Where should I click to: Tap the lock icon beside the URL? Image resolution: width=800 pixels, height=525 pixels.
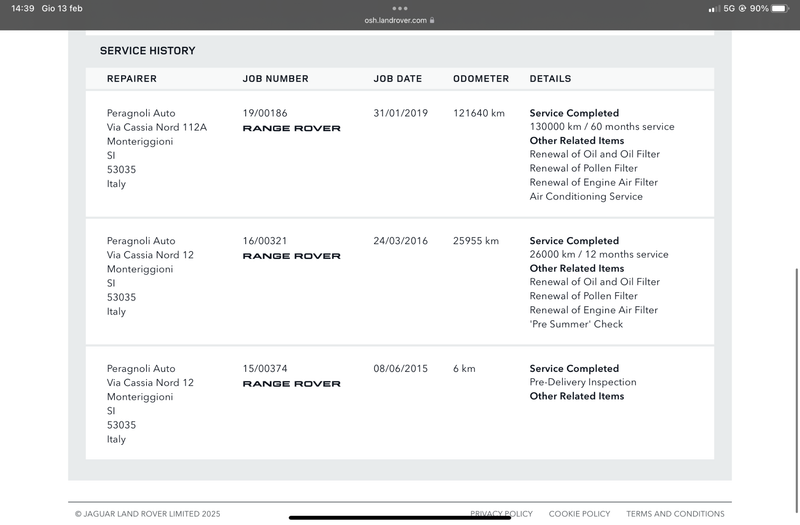pyautogui.click(x=432, y=20)
